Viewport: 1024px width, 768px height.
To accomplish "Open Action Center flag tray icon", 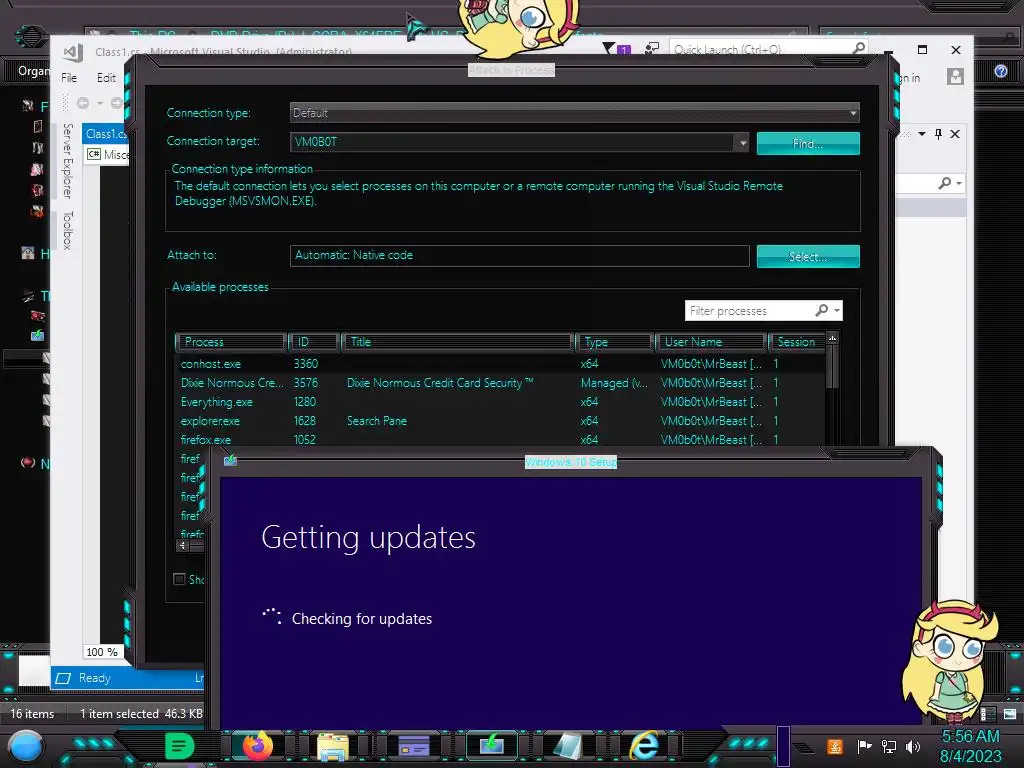I will [864, 746].
